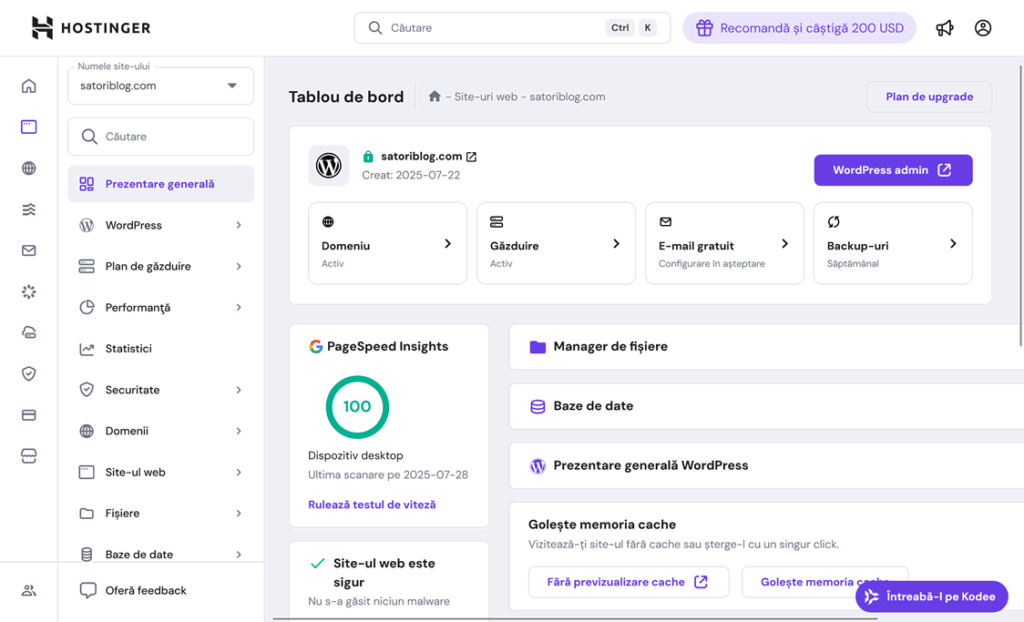Click Plan de upgrade button

point(929,97)
